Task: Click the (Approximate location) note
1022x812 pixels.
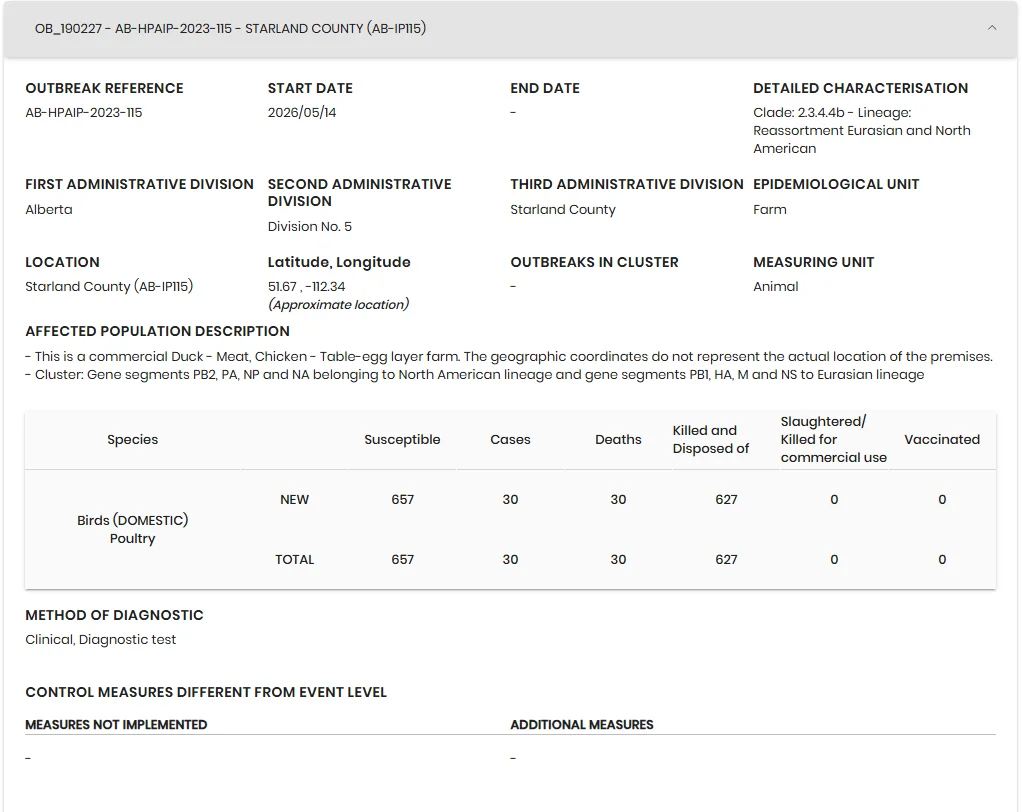Action: point(338,304)
